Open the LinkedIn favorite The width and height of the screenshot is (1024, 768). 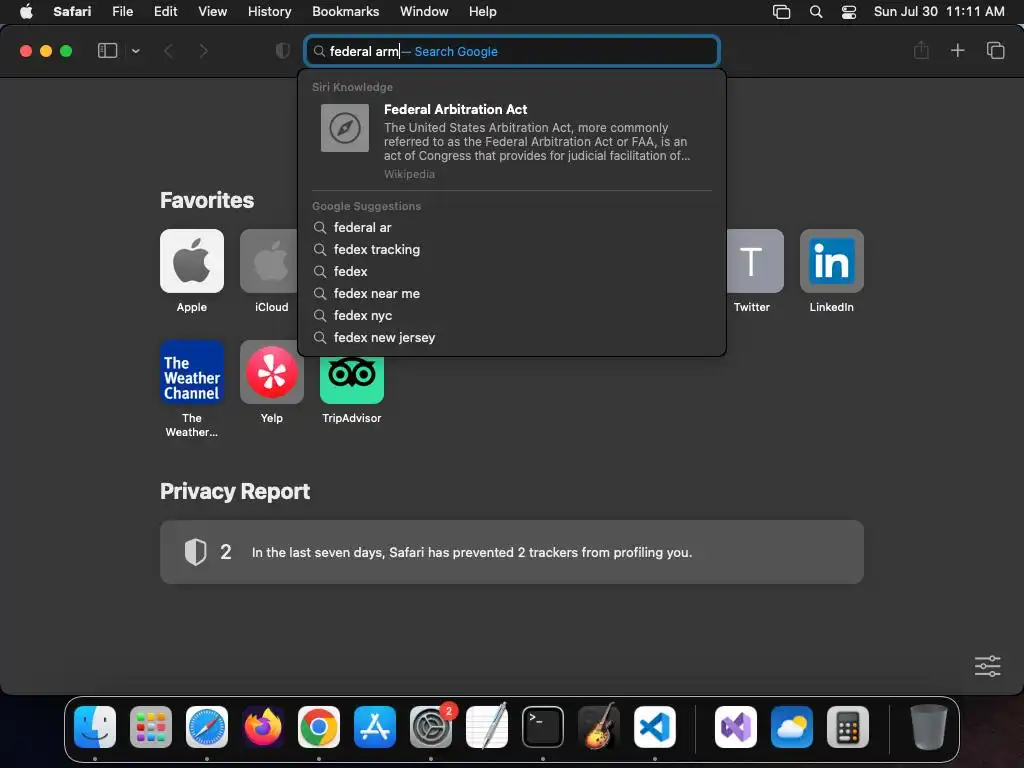point(832,261)
